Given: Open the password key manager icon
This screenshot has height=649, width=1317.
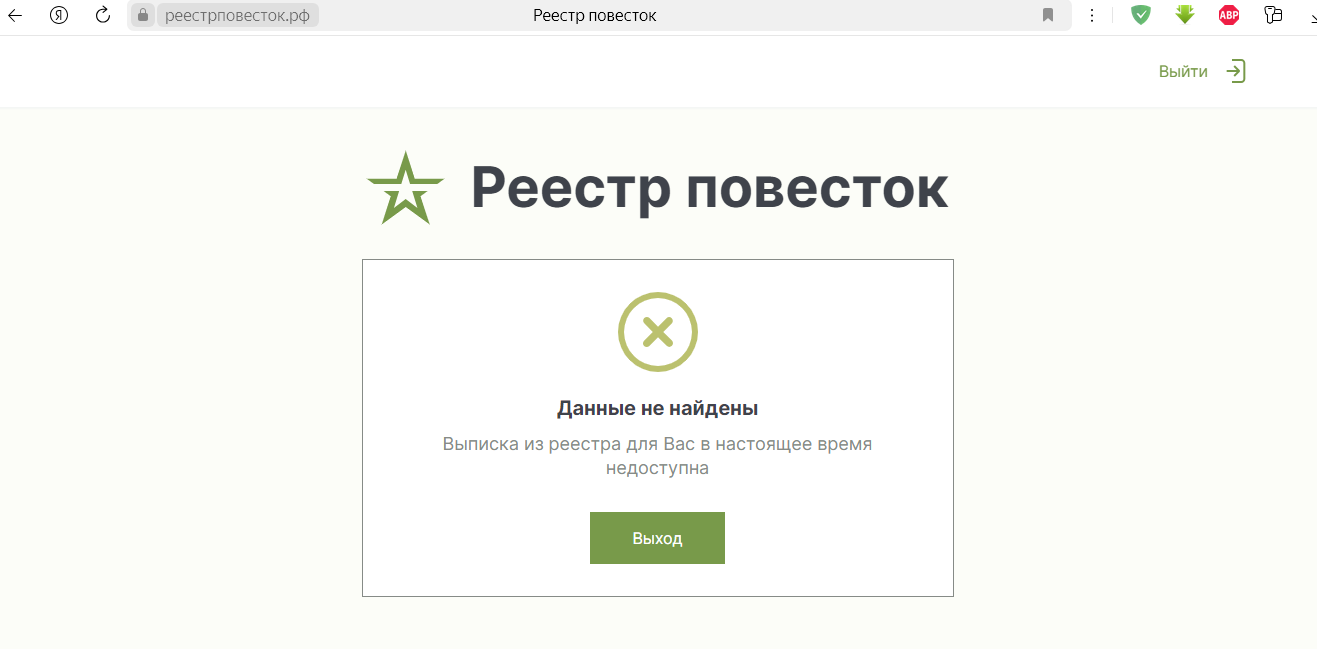Looking at the screenshot, I should click(x=1273, y=15).
